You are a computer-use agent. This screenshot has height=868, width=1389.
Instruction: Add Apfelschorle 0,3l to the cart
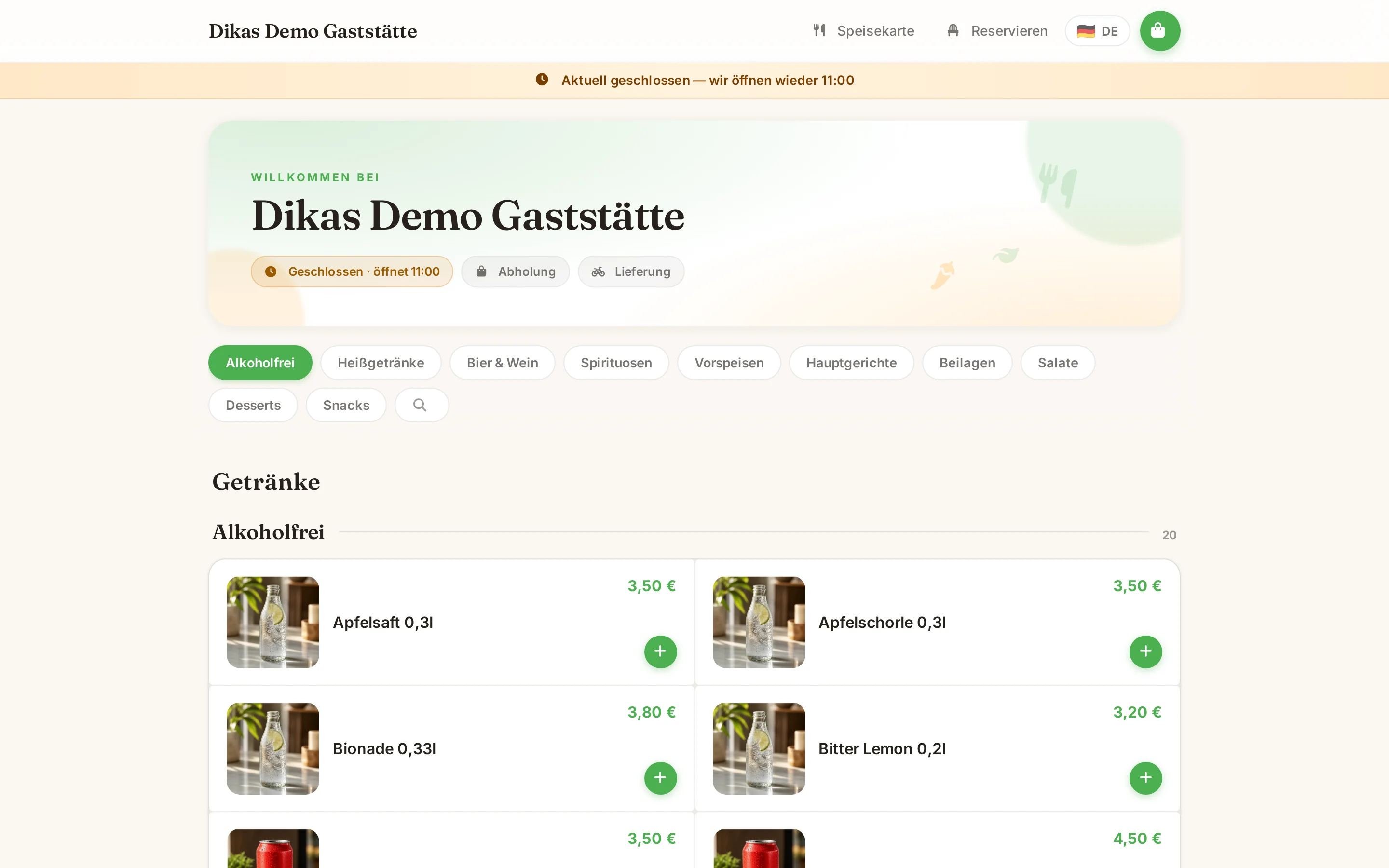tap(1145, 651)
